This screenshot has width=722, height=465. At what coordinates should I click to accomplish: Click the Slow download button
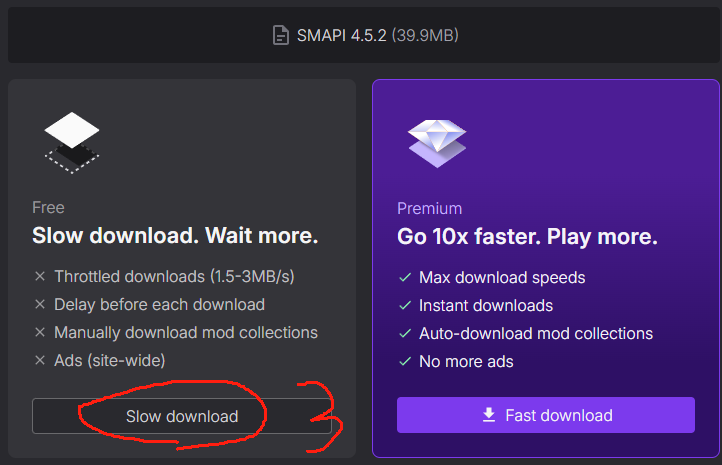pos(182,416)
